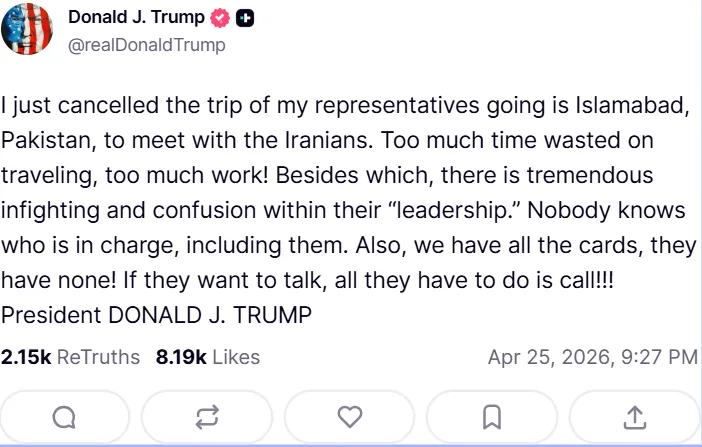The image size is (702, 447).
Task: View the 8.19k Likes list
Action: point(207,357)
